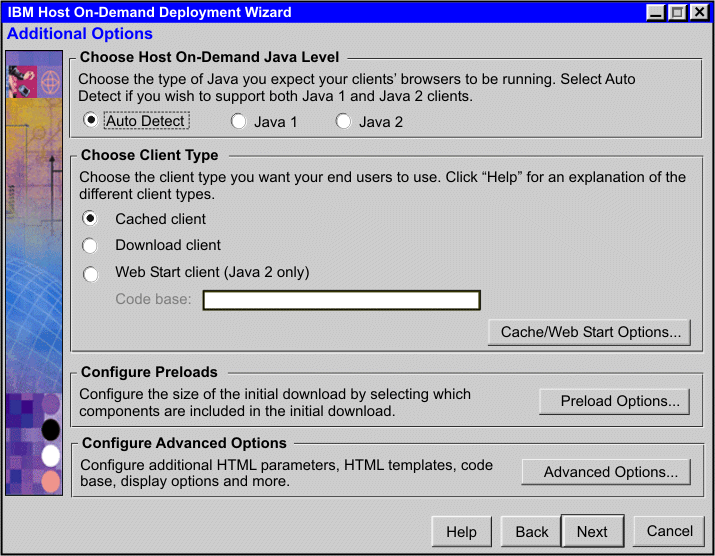The height and width of the screenshot is (556, 715).
Task: Minimize the Deployment Wizard window
Action: [x=656, y=12]
